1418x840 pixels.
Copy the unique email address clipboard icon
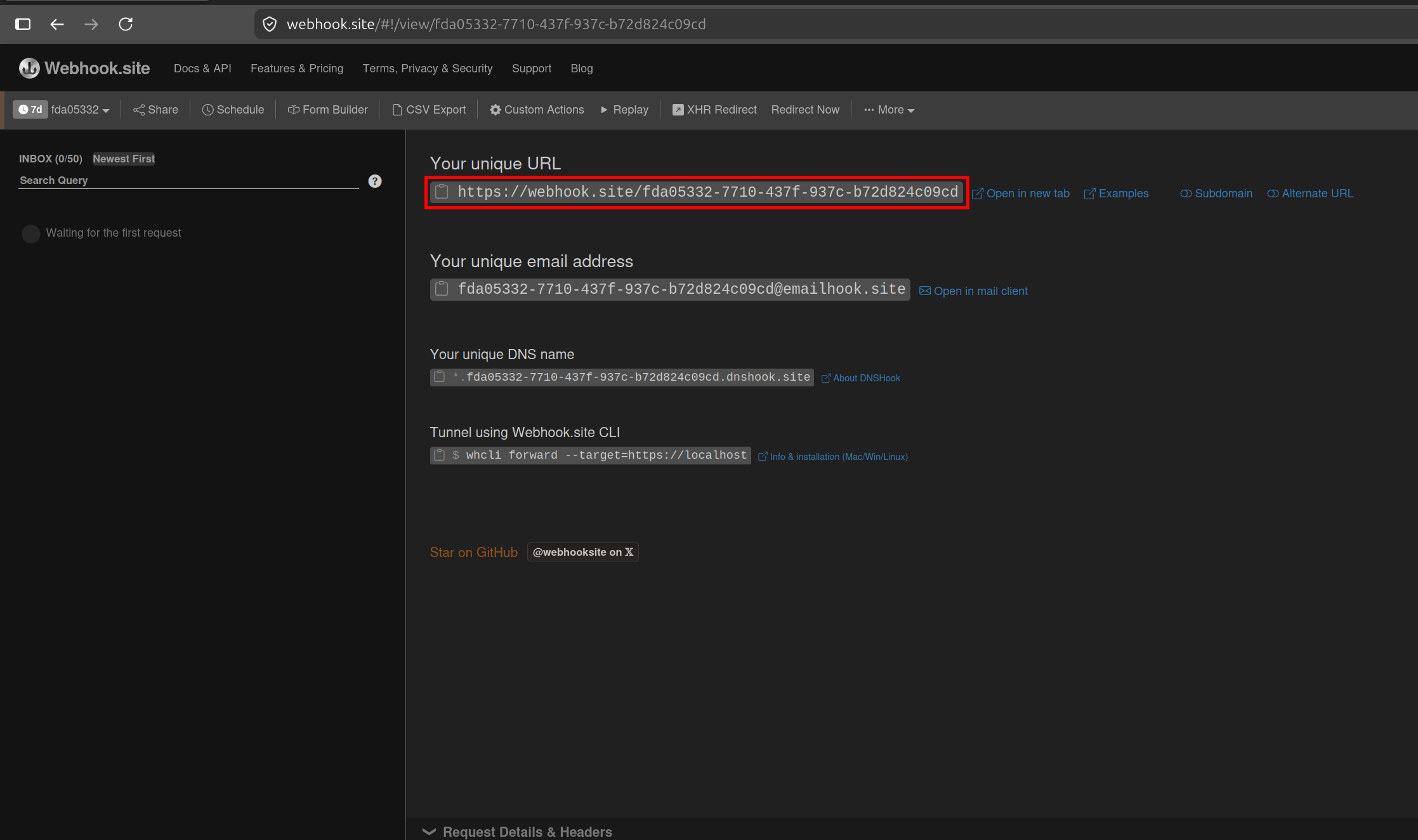[442, 289]
